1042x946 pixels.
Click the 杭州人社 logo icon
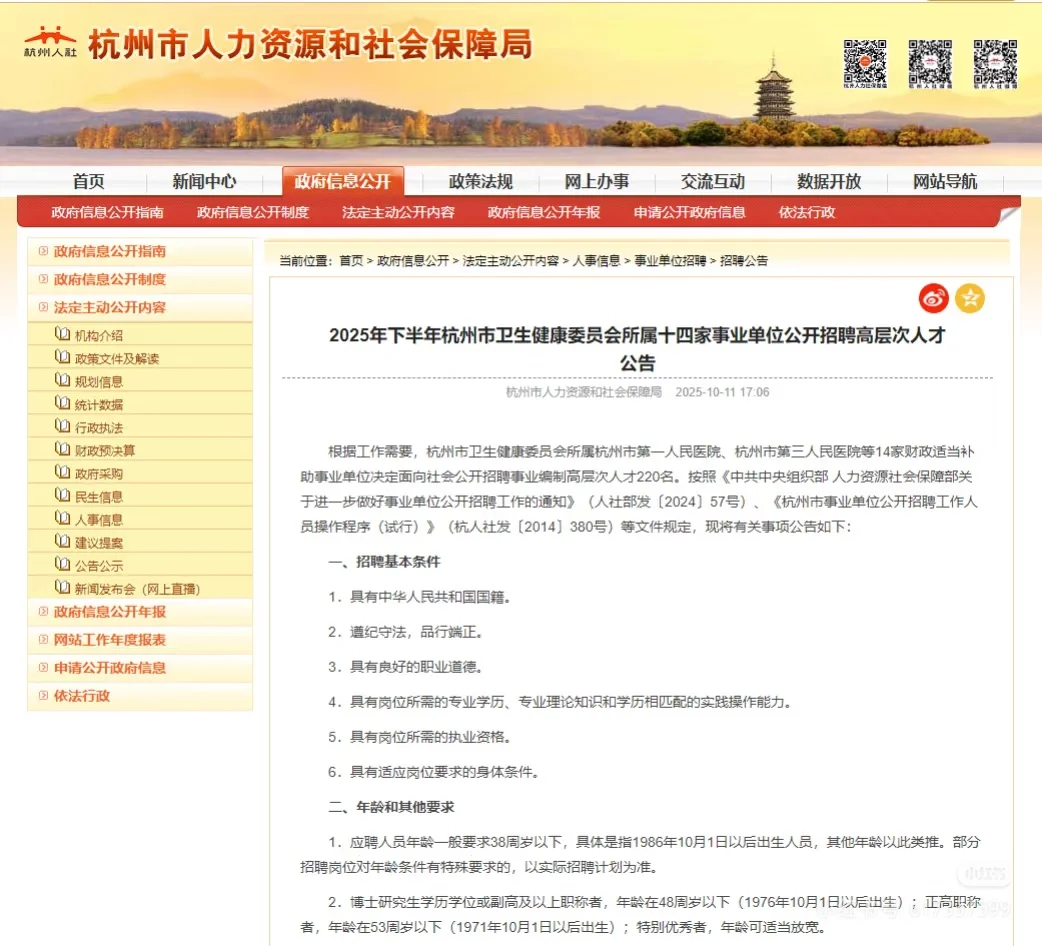click(50, 42)
